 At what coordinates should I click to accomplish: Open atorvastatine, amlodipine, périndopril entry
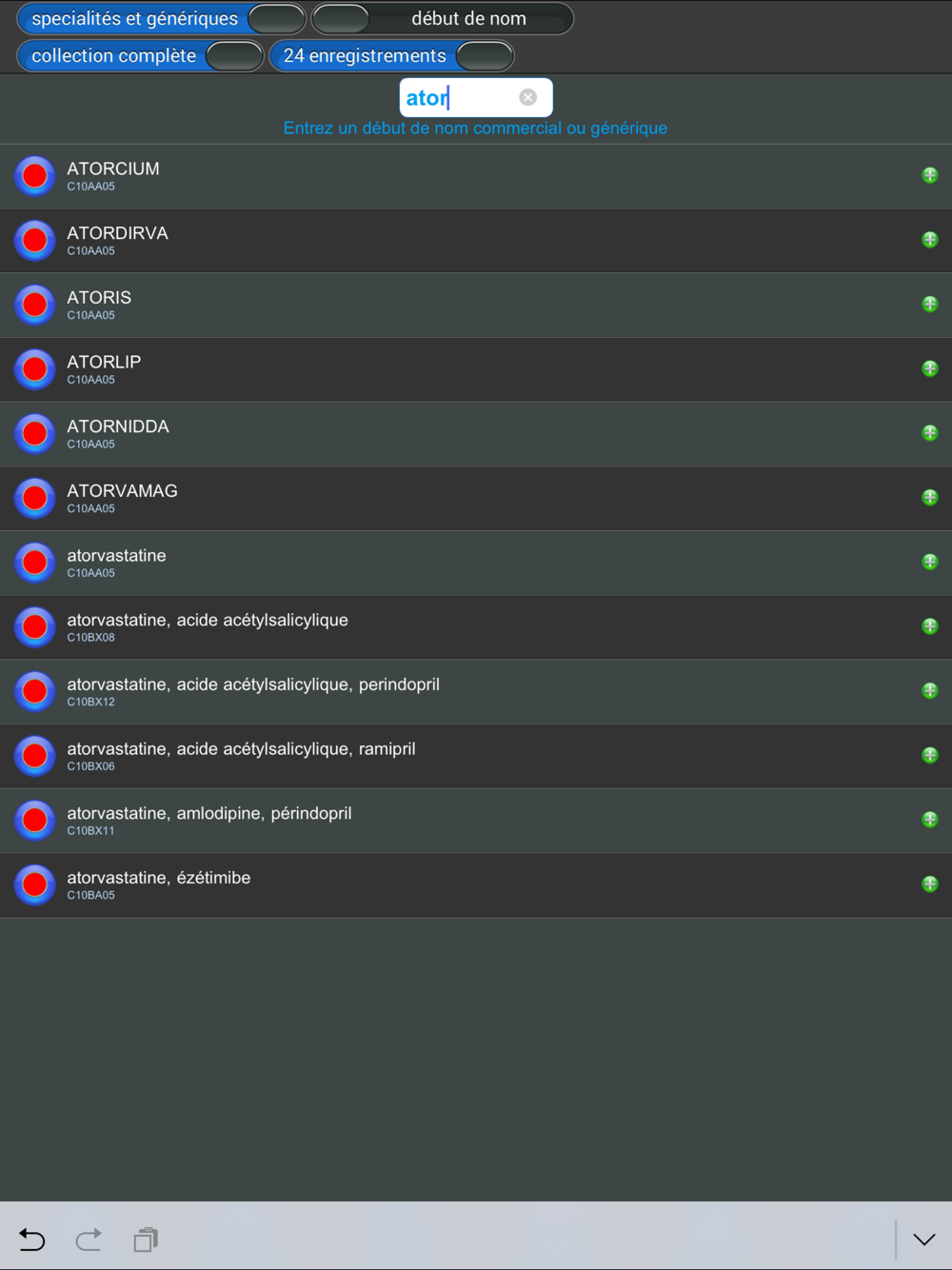pyautogui.click(x=476, y=821)
